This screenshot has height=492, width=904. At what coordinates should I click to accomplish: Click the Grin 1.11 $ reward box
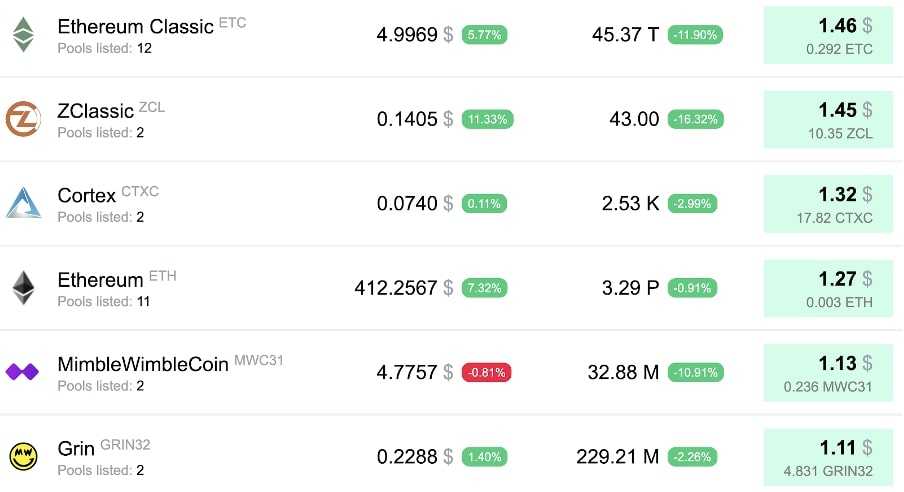point(828,457)
